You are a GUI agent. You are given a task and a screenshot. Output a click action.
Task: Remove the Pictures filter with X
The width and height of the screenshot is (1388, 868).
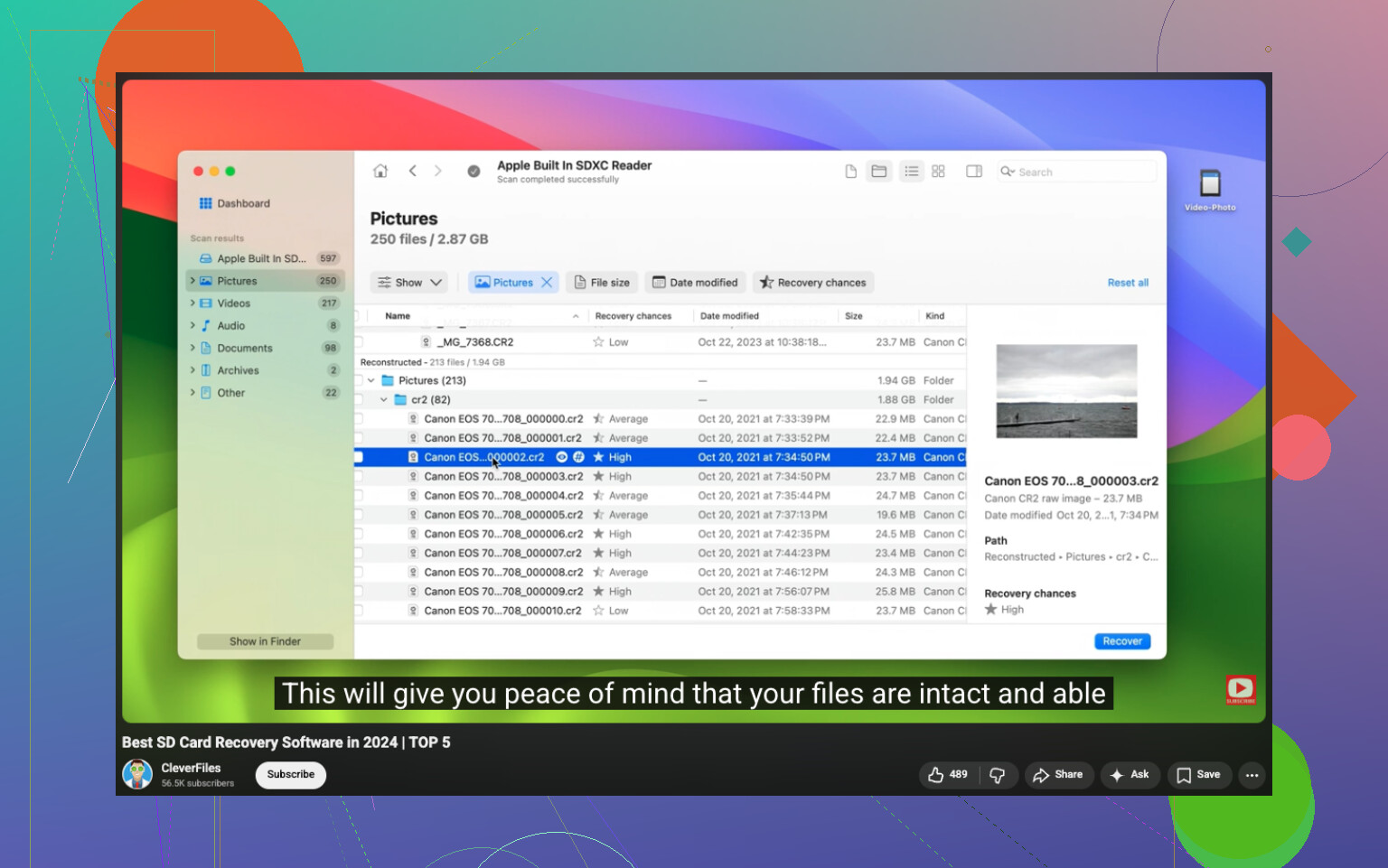click(x=547, y=283)
